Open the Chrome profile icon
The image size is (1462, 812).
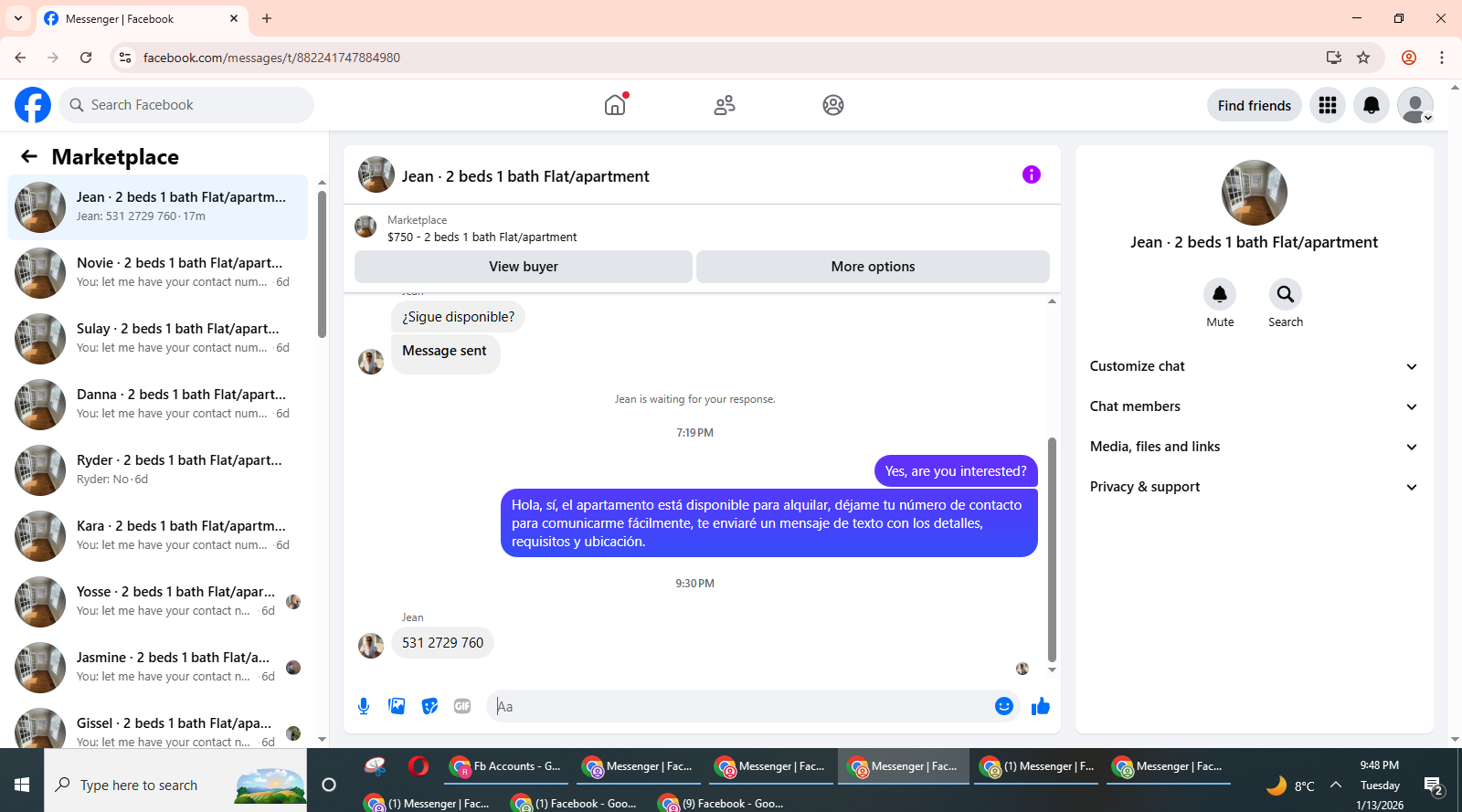point(1409,58)
